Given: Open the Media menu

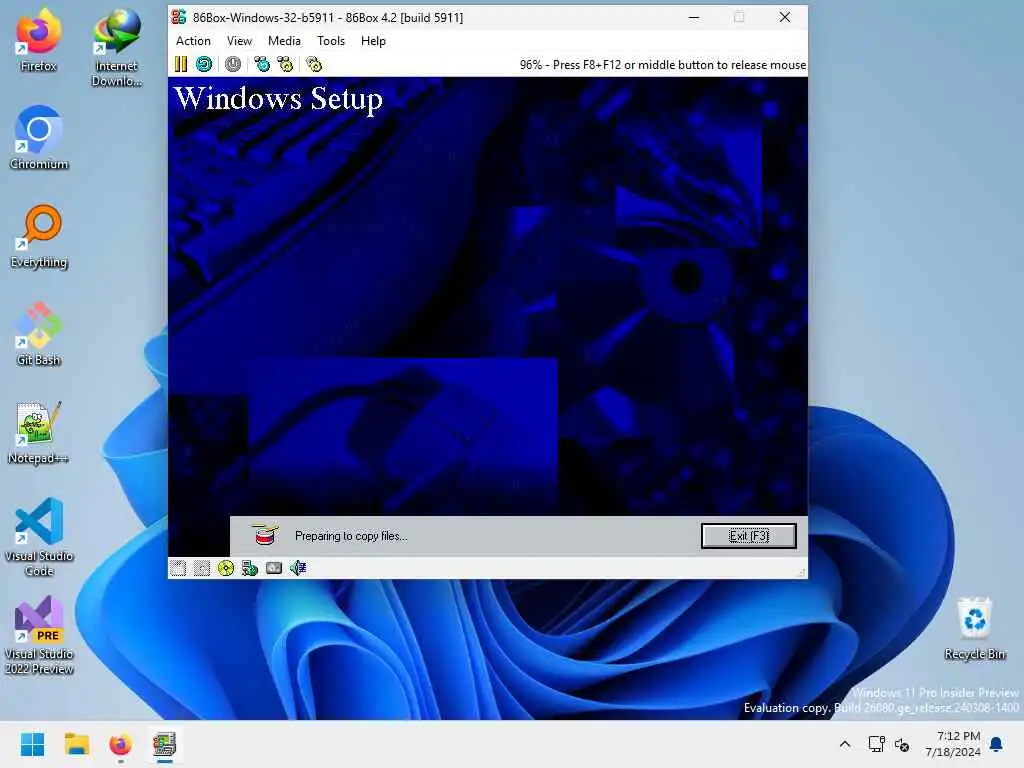Looking at the screenshot, I should click(x=284, y=40).
